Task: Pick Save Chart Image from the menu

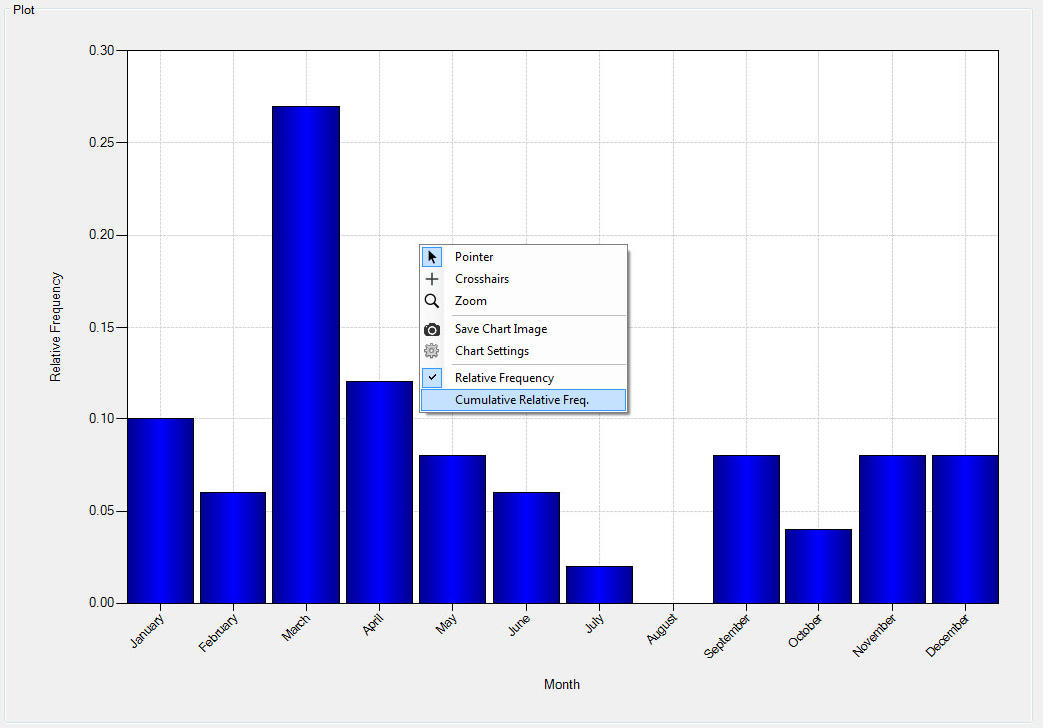Action: (500, 328)
